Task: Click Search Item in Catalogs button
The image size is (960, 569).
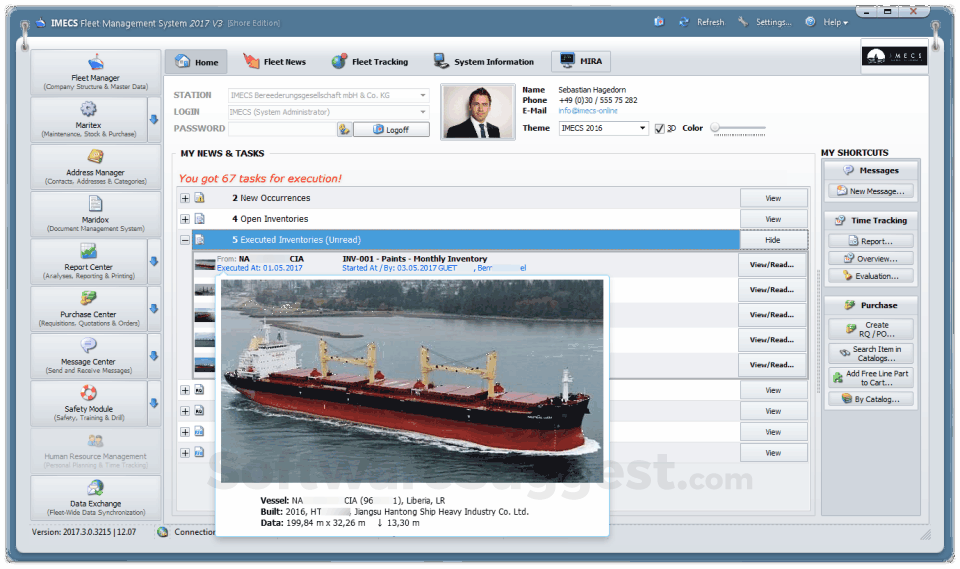Action: pos(871,353)
